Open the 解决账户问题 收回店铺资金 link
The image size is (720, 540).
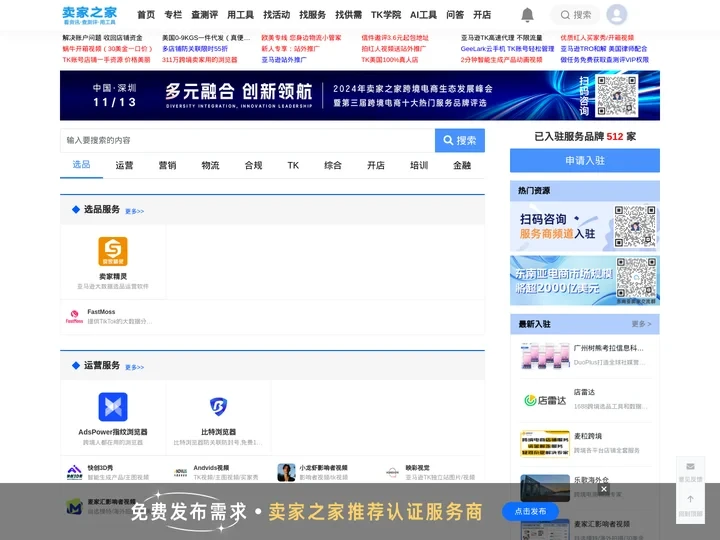coord(102,38)
